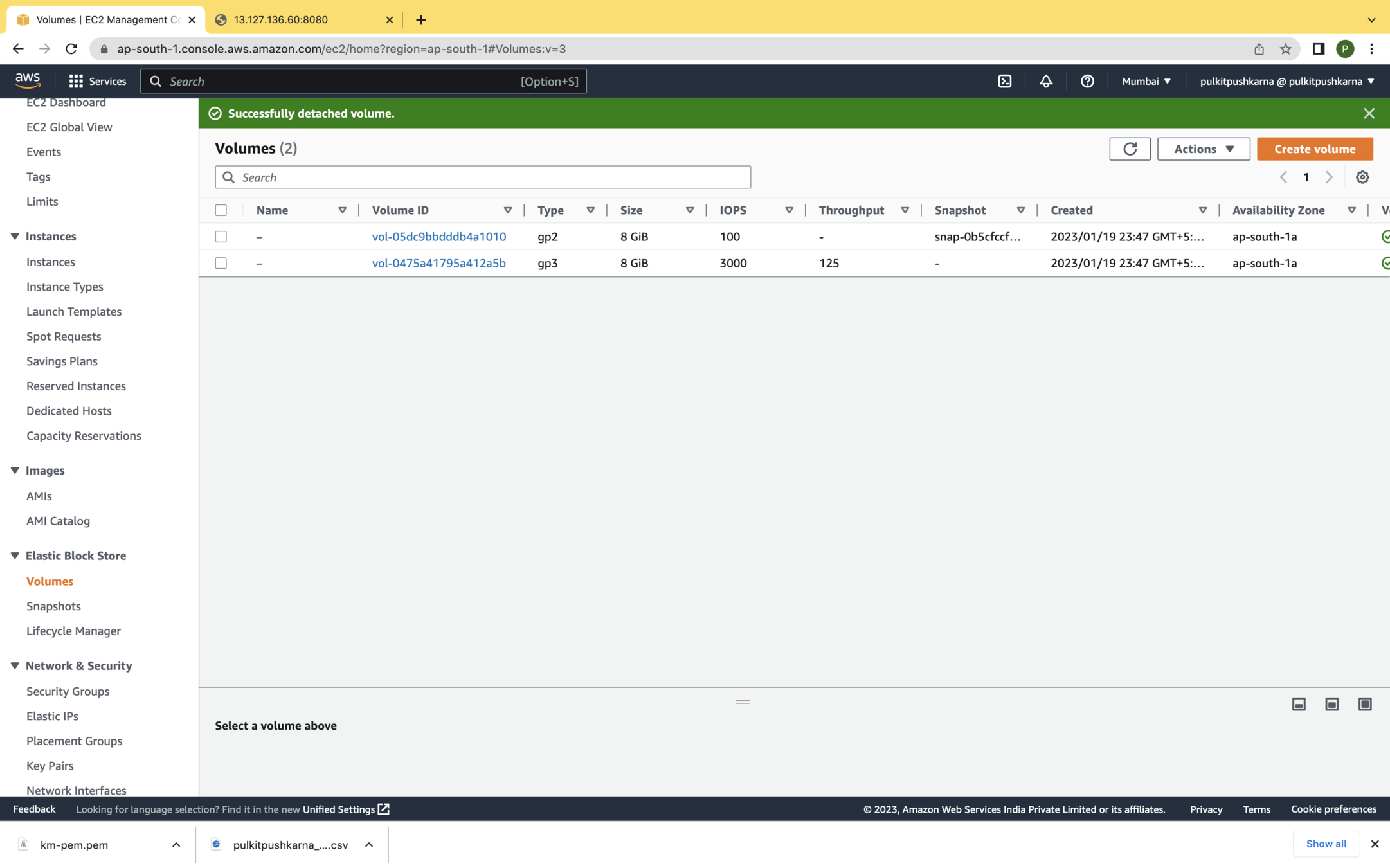This screenshot has height=868, width=1390.
Task: Click the volumes search field
Action: (x=482, y=177)
